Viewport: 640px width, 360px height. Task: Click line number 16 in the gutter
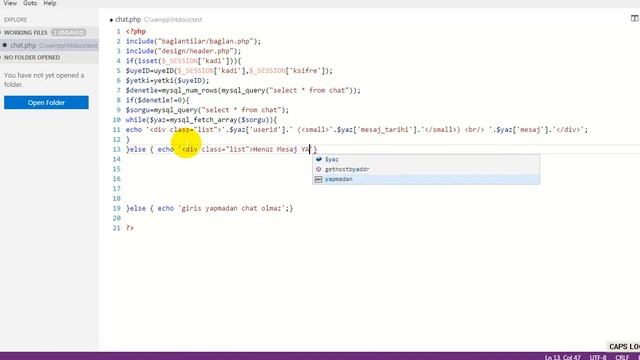tap(117, 179)
